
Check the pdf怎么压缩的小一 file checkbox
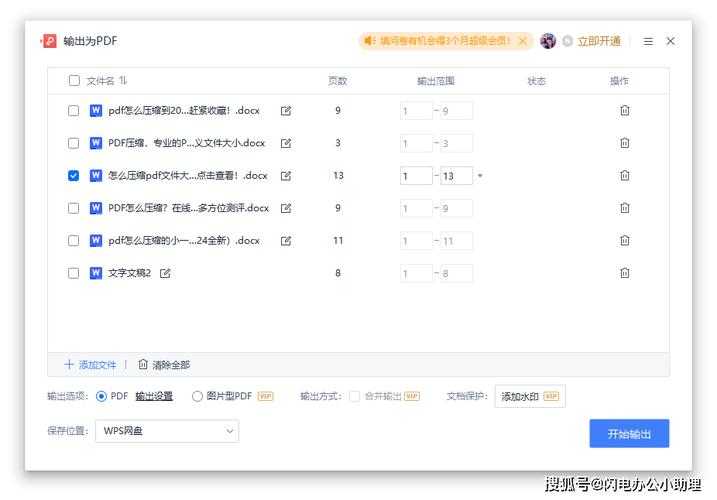73,241
